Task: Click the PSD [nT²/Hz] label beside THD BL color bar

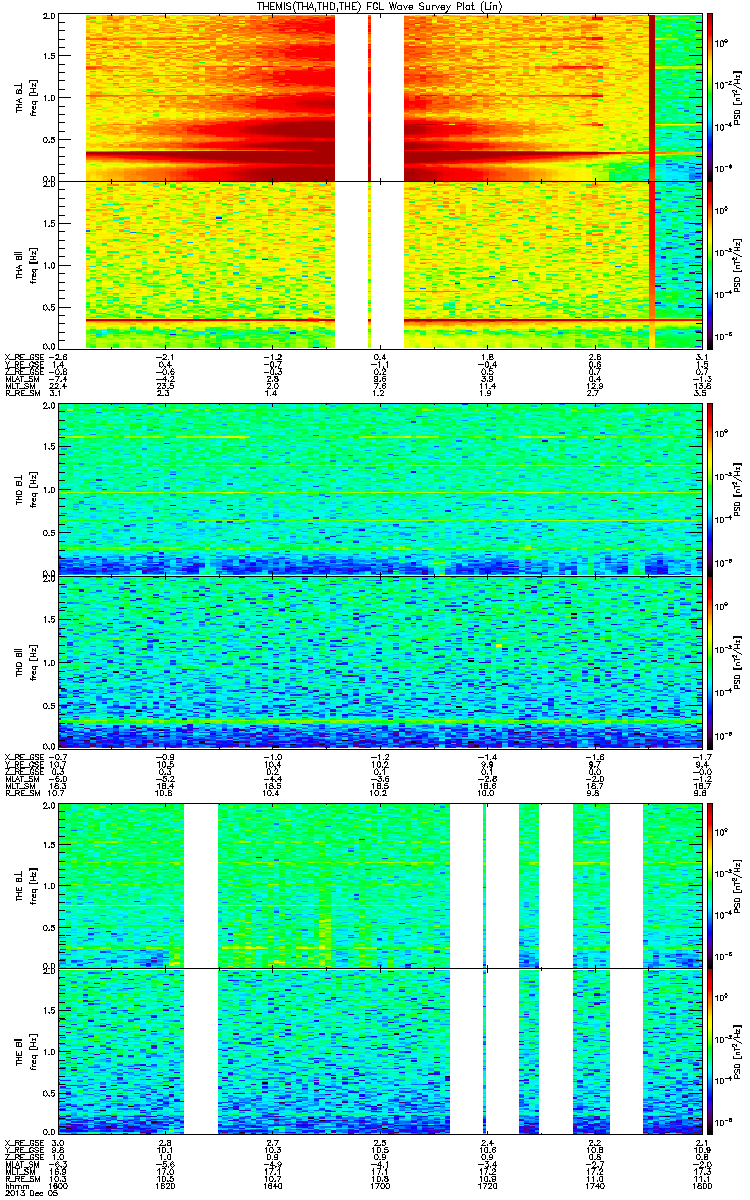Action: pyautogui.click(x=737, y=491)
